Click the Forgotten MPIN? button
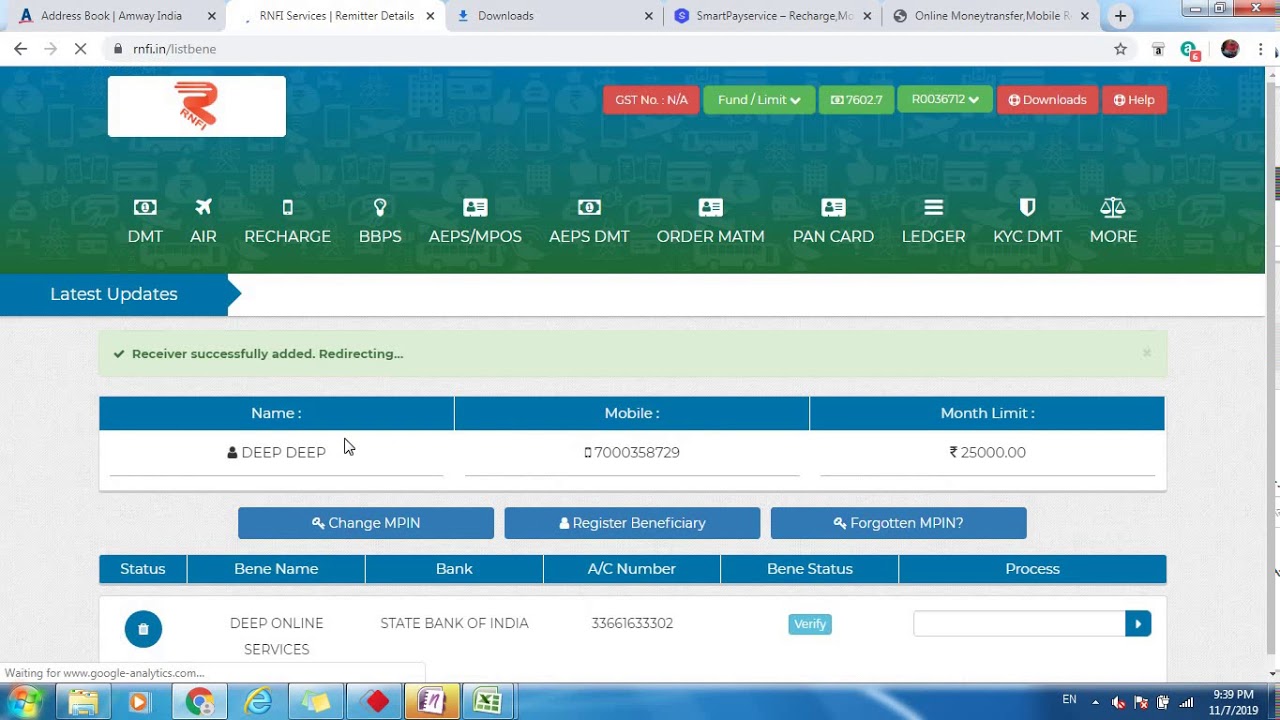The image size is (1280, 720). (x=898, y=523)
